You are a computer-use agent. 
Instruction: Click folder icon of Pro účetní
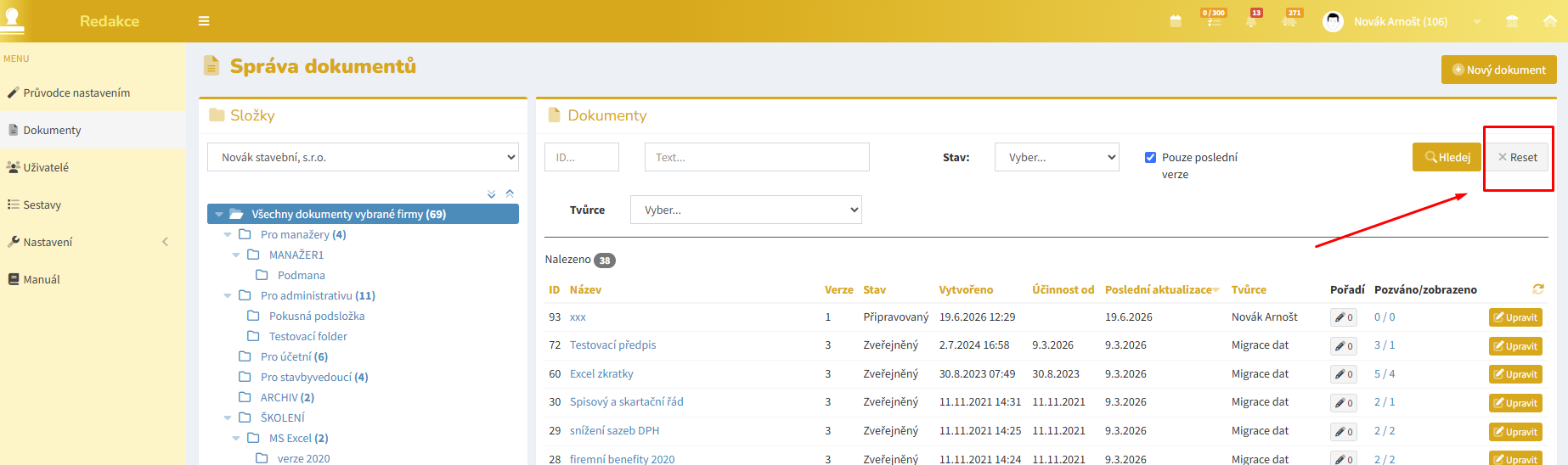coord(245,356)
